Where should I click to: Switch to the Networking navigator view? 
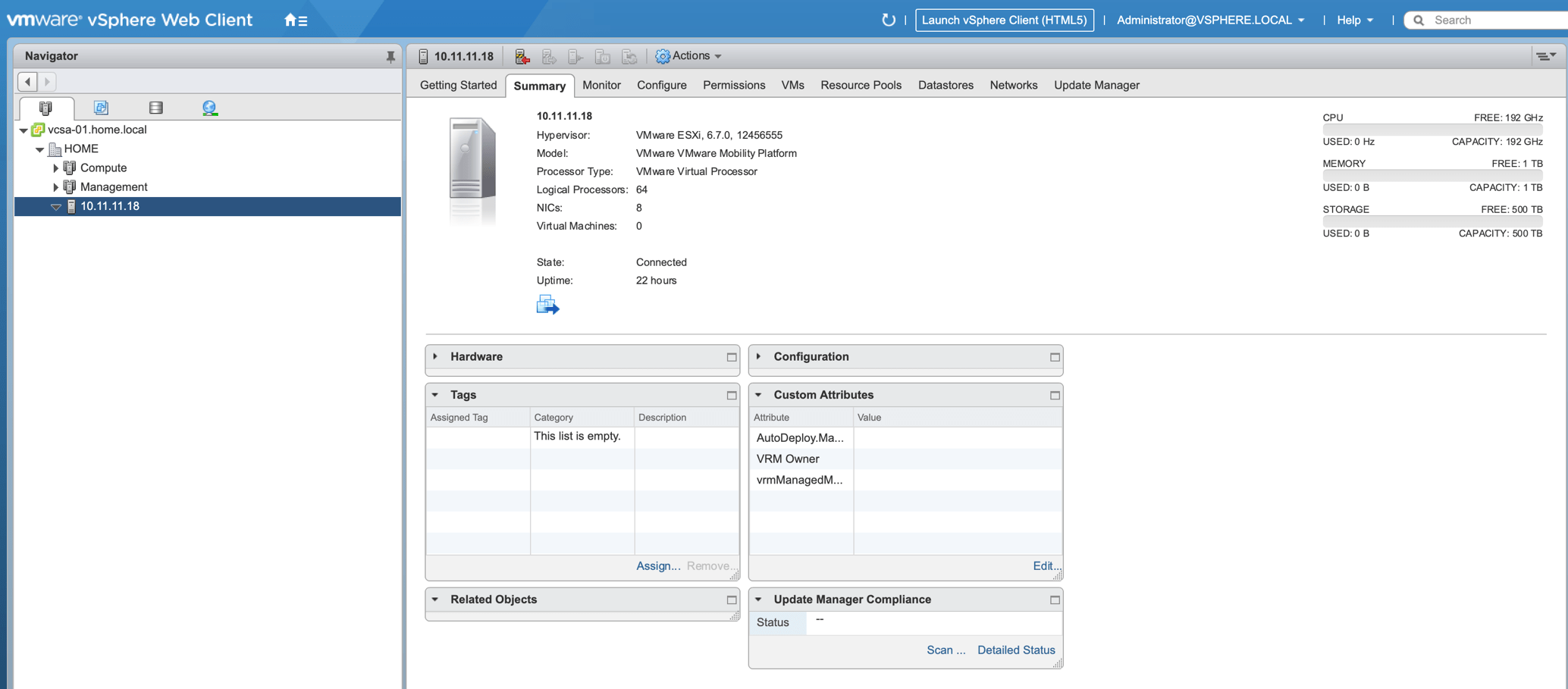210,108
